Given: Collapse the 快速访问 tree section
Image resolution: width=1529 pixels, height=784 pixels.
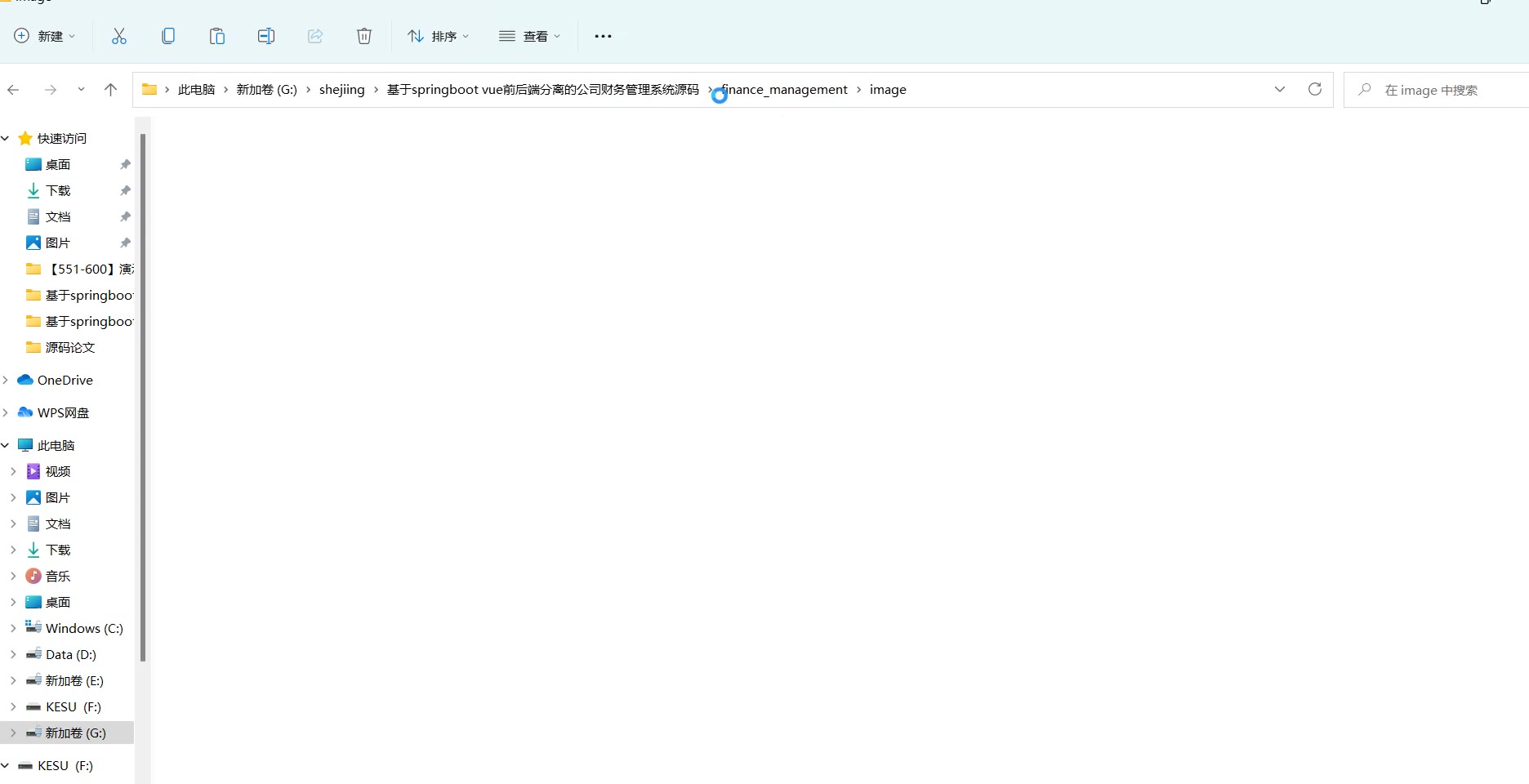Looking at the screenshot, I should pos(6,138).
